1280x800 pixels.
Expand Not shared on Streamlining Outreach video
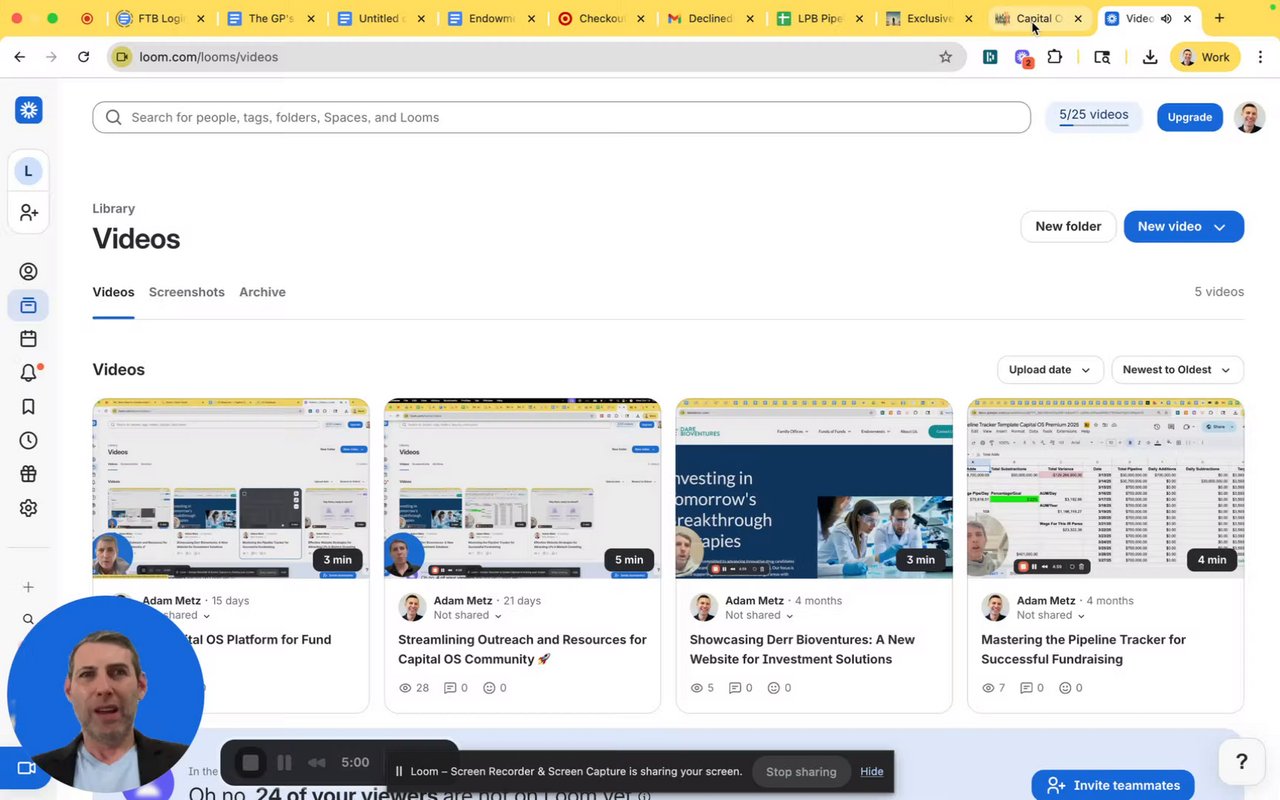point(467,616)
